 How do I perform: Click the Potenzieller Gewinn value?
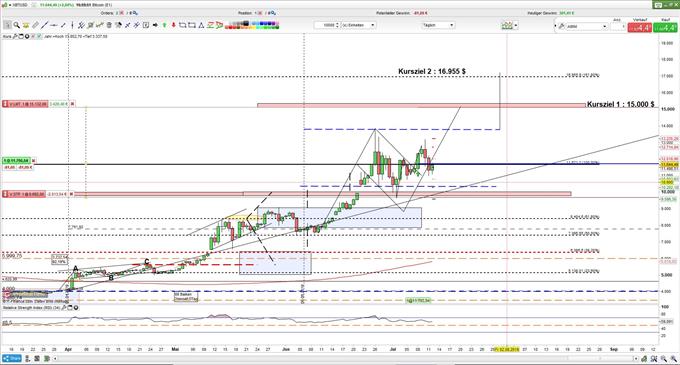(419, 13)
